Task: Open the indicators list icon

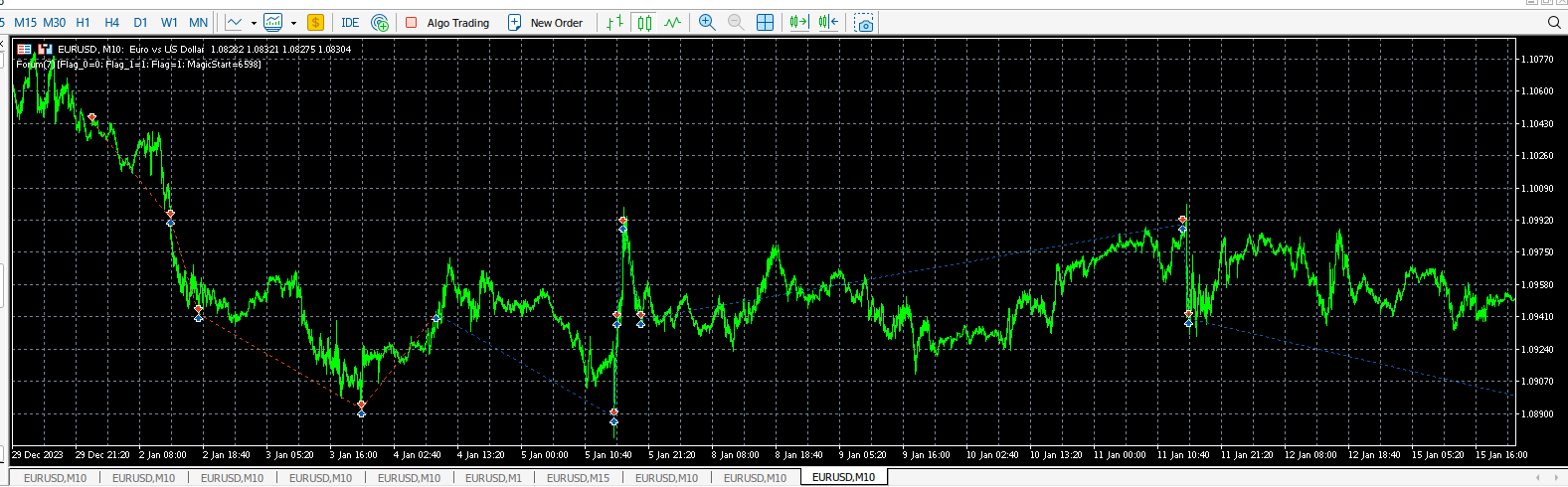Action: (273, 22)
